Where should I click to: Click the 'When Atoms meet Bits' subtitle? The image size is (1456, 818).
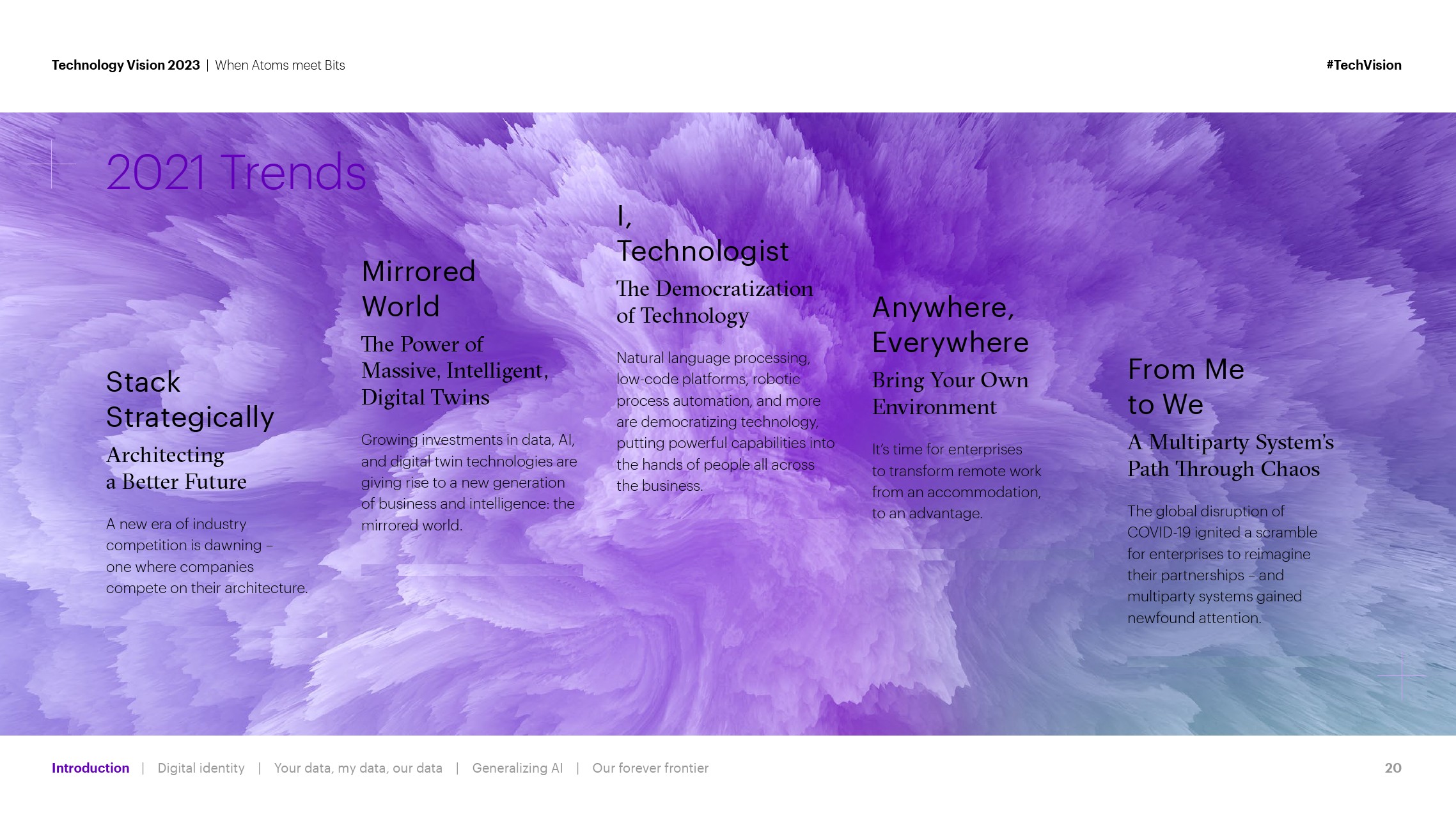coord(280,65)
